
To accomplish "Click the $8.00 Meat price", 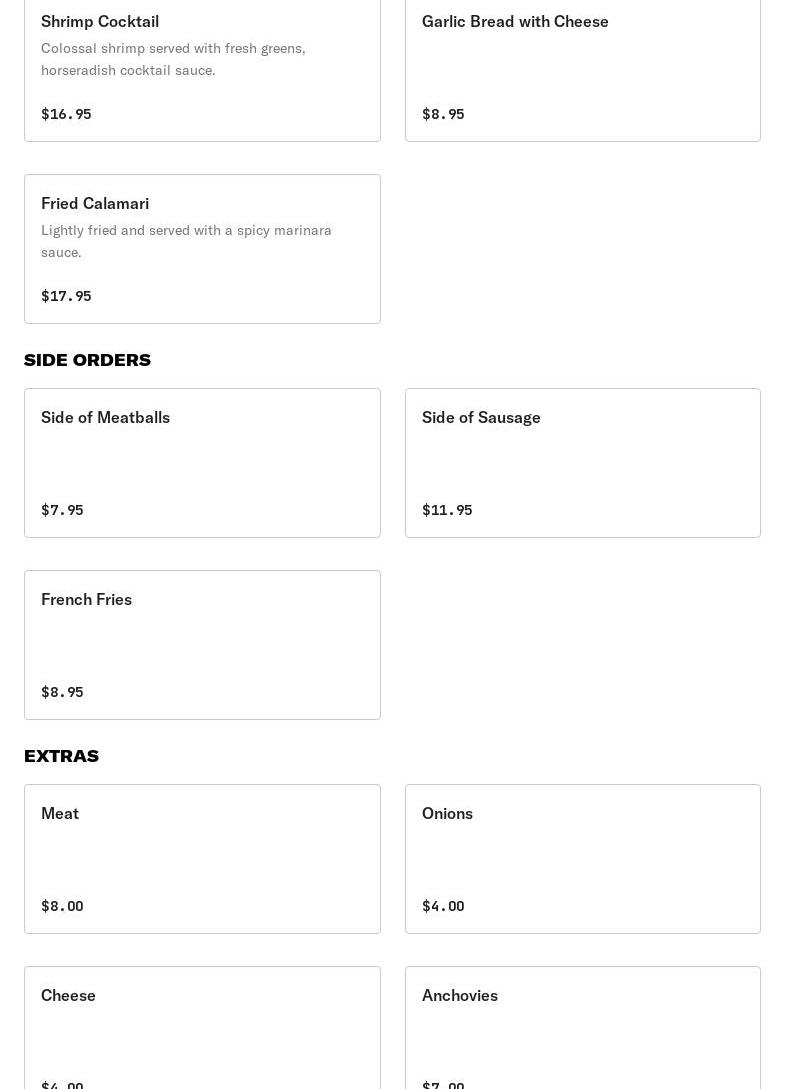I will tap(62, 906).
